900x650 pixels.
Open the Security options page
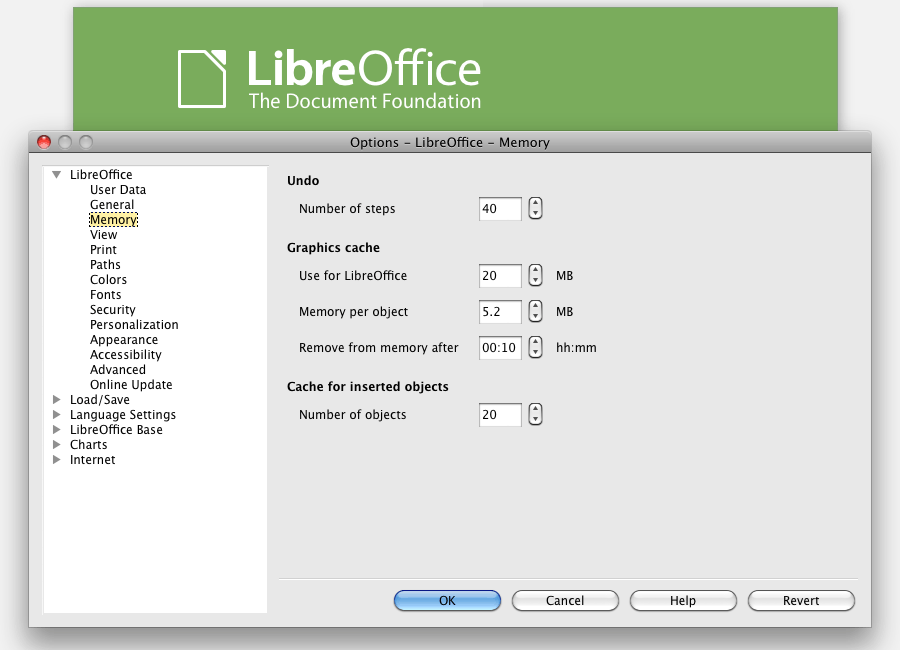tap(112, 309)
